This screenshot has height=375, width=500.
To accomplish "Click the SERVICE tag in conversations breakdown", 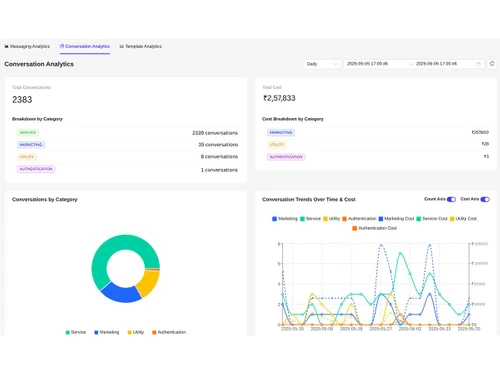I will tap(28, 133).
